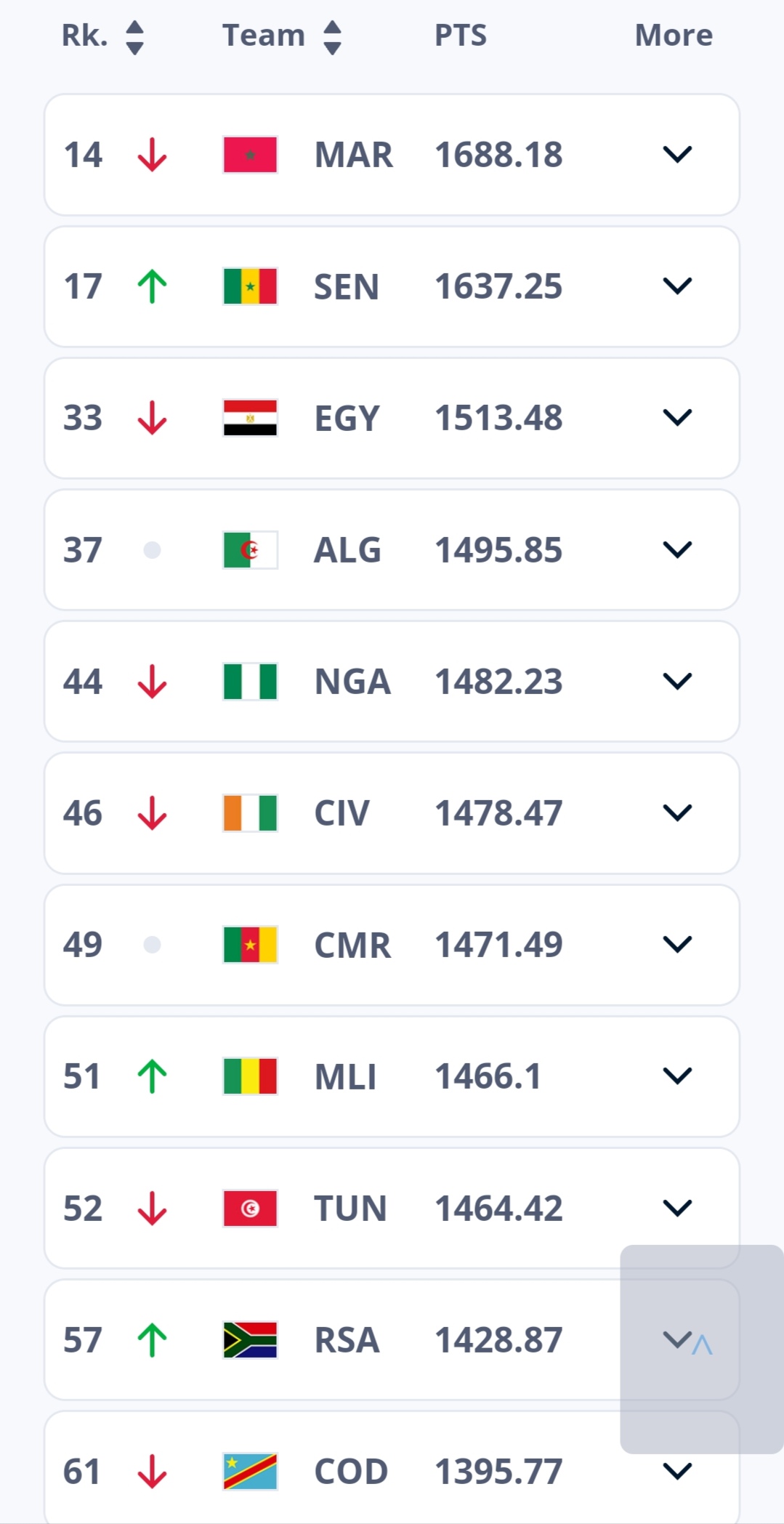The width and height of the screenshot is (784, 1524).
Task: Select the CIV team name
Action: (342, 813)
